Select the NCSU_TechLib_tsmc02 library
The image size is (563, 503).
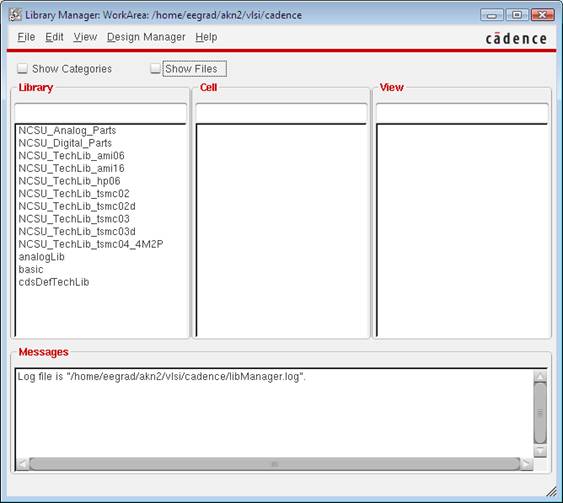pyautogui.click(x=74, y=194)
